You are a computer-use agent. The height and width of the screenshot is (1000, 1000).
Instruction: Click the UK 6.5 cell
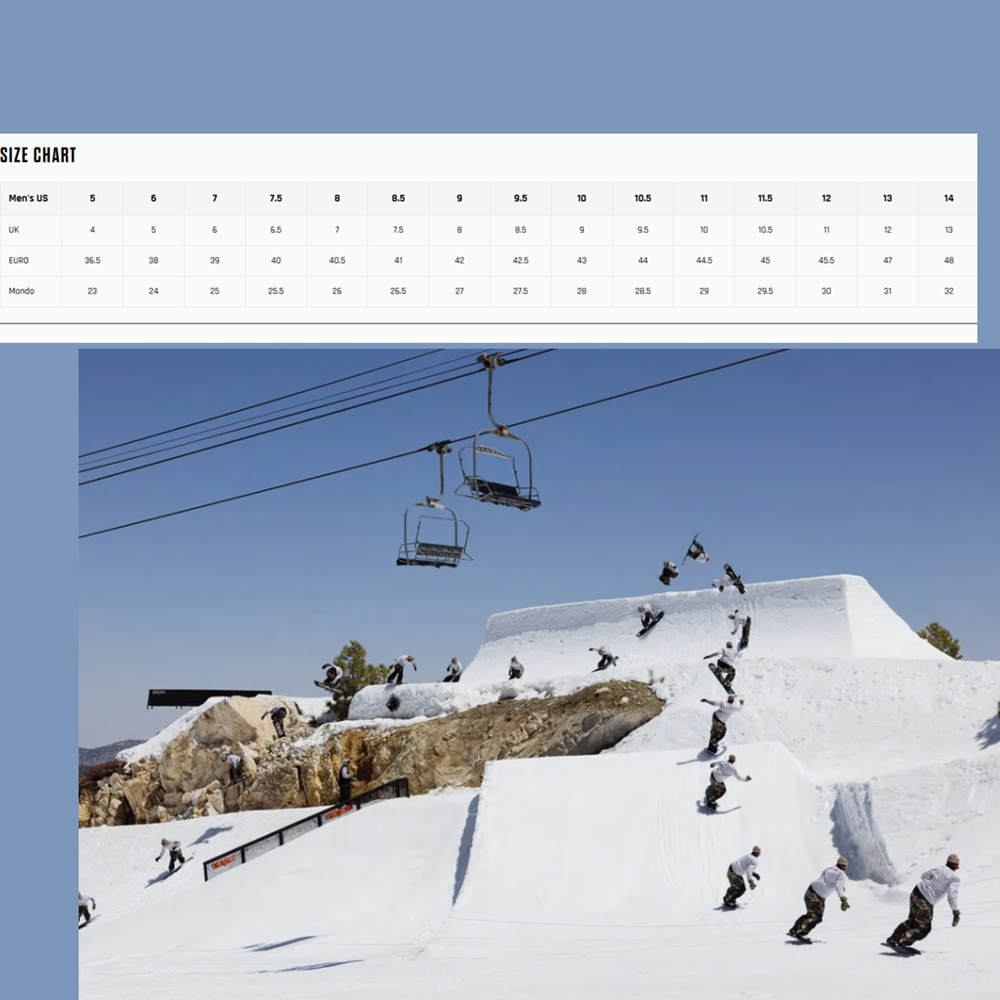pos(276,230)
